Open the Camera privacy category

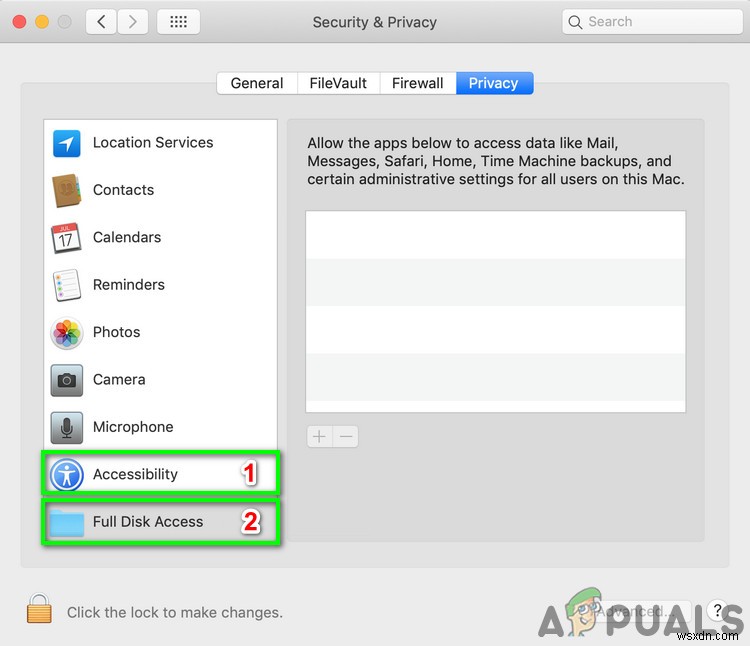coord(160,380)
